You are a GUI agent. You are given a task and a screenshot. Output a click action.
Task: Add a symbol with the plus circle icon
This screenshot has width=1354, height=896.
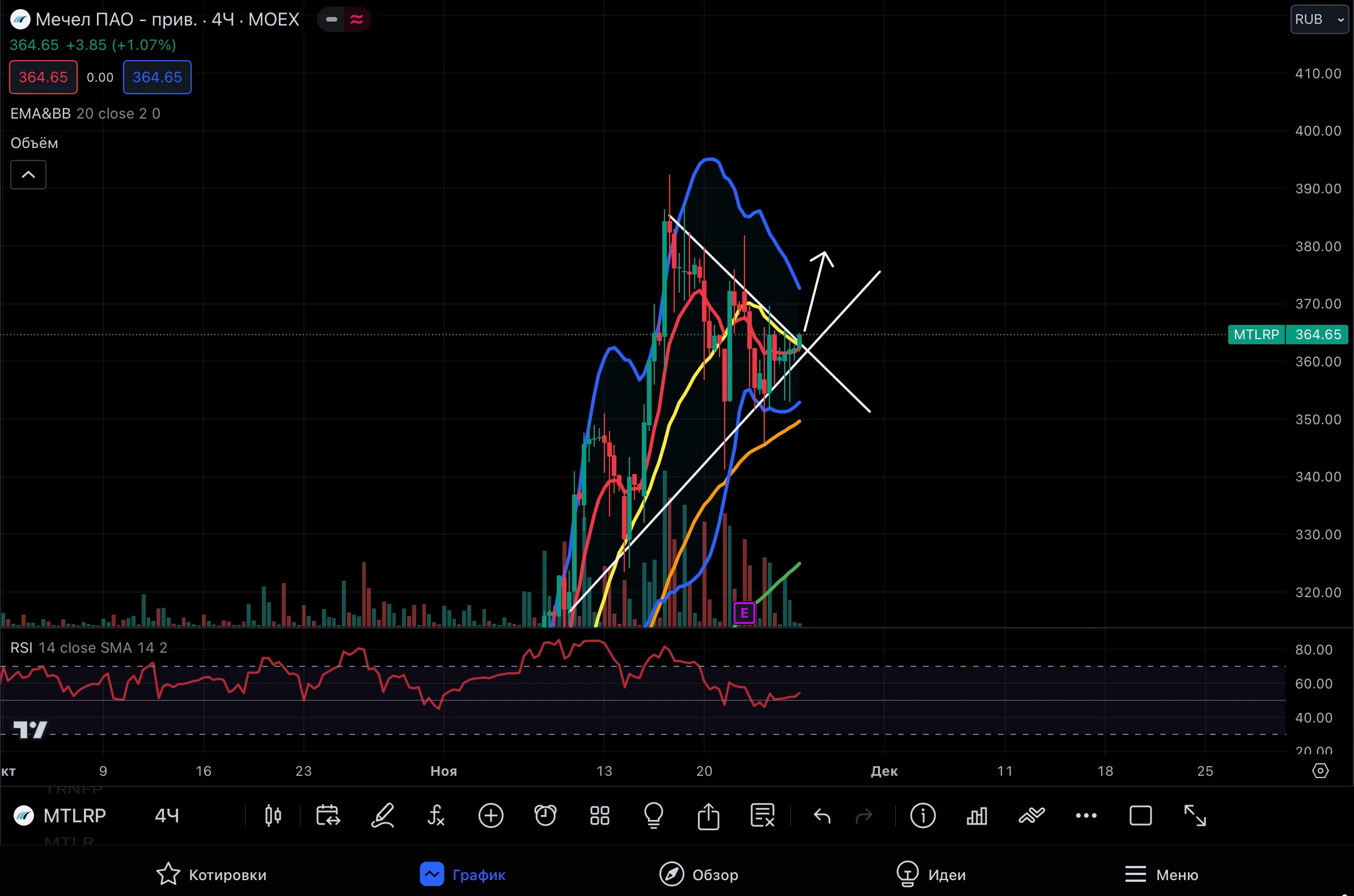click(x=491, y=815)
